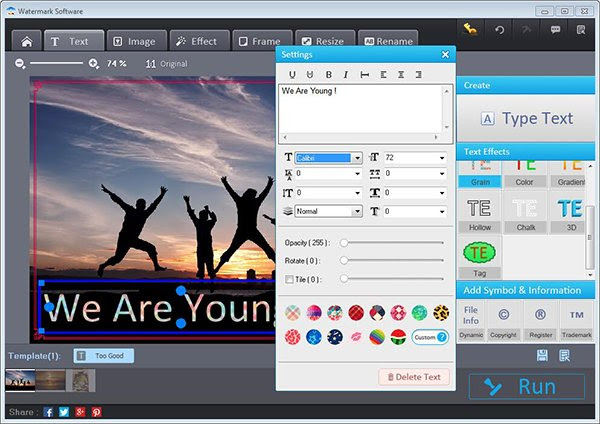Insert Dynamic File Info
Viewport: 600px width, 424px height.
[471, 321]
